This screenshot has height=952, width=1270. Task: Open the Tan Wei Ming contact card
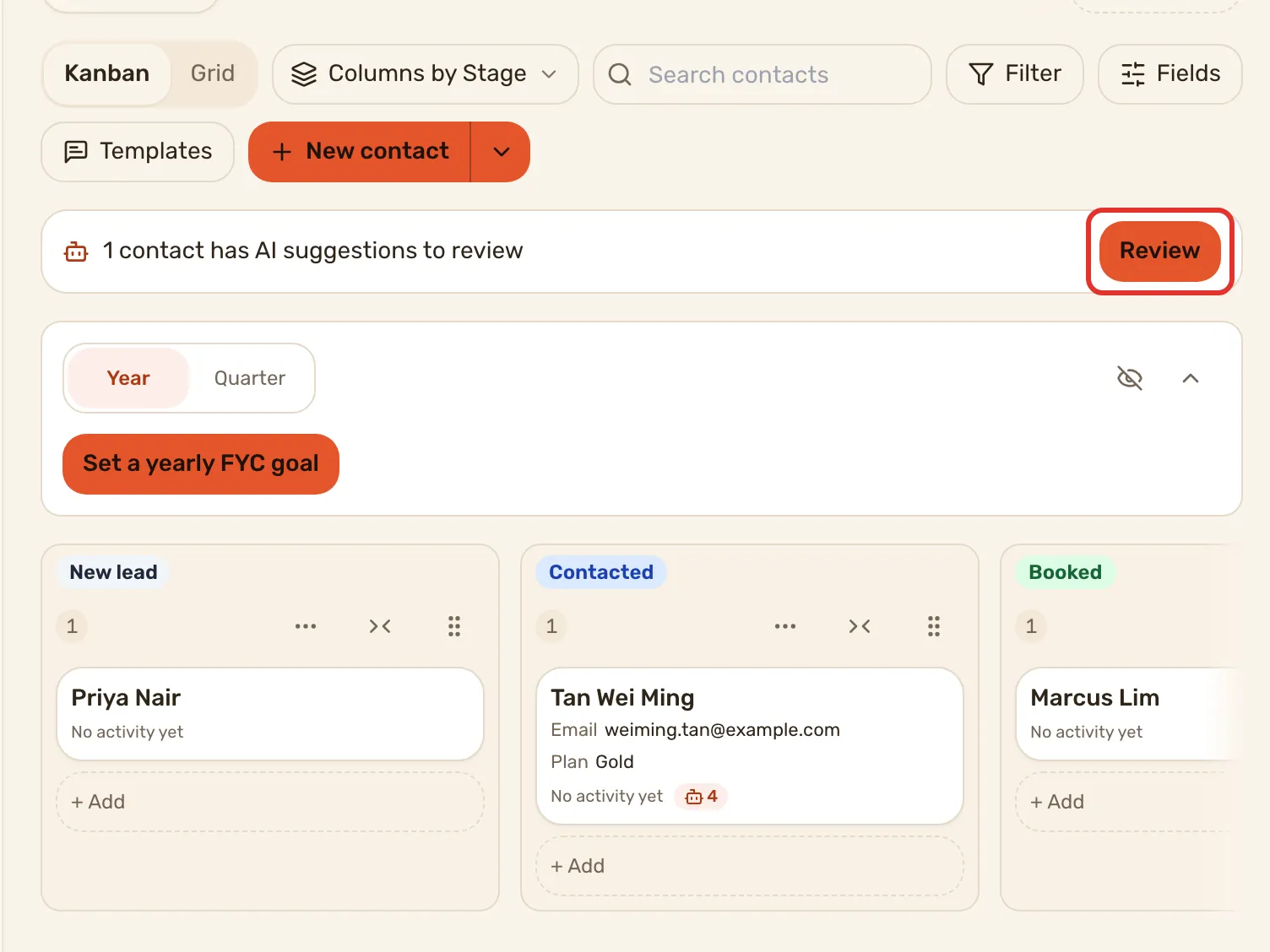coord(750,746)
